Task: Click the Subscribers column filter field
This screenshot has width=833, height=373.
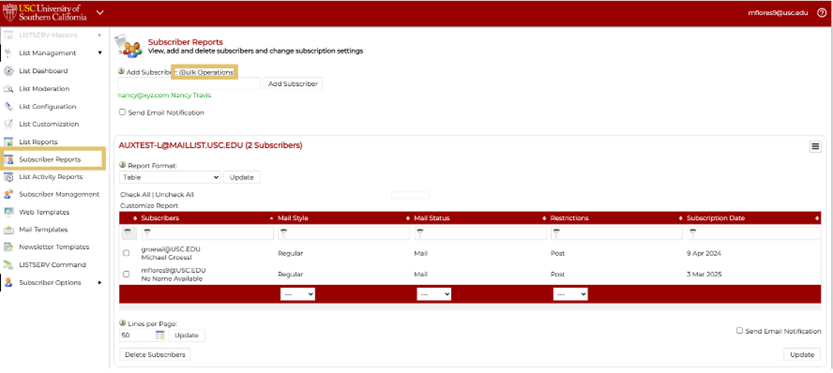Action: coord(207,233)
